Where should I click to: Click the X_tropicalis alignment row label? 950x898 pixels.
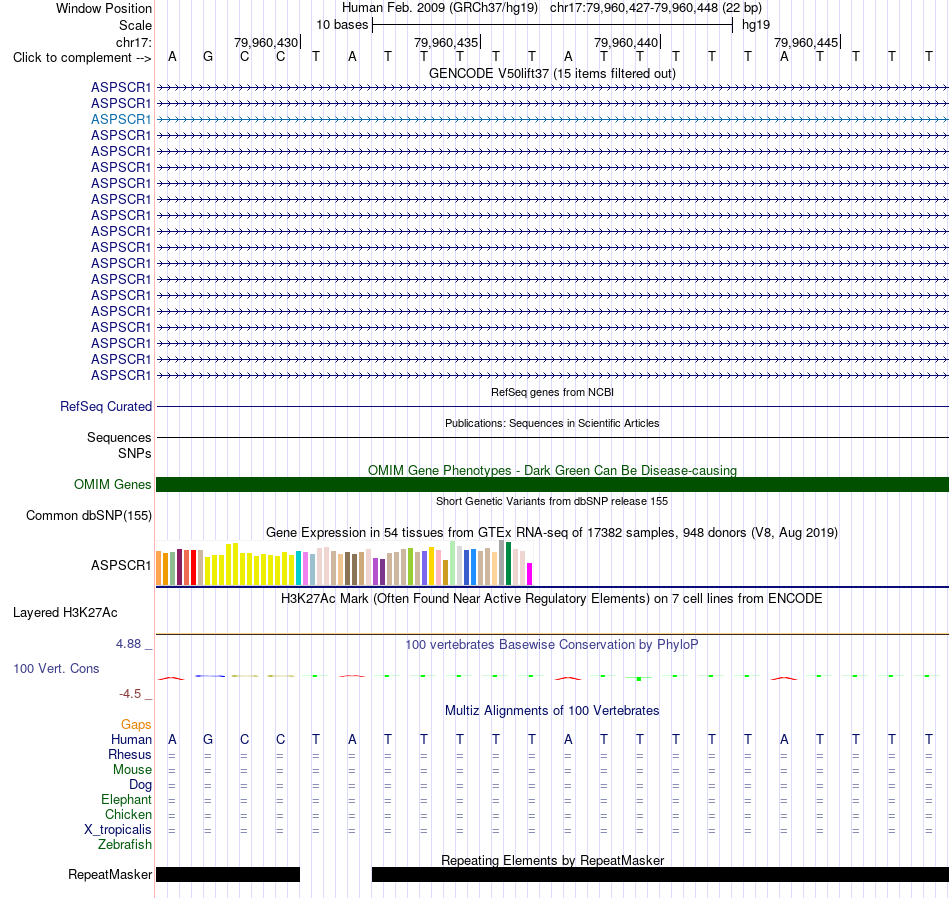click(118, 830)
